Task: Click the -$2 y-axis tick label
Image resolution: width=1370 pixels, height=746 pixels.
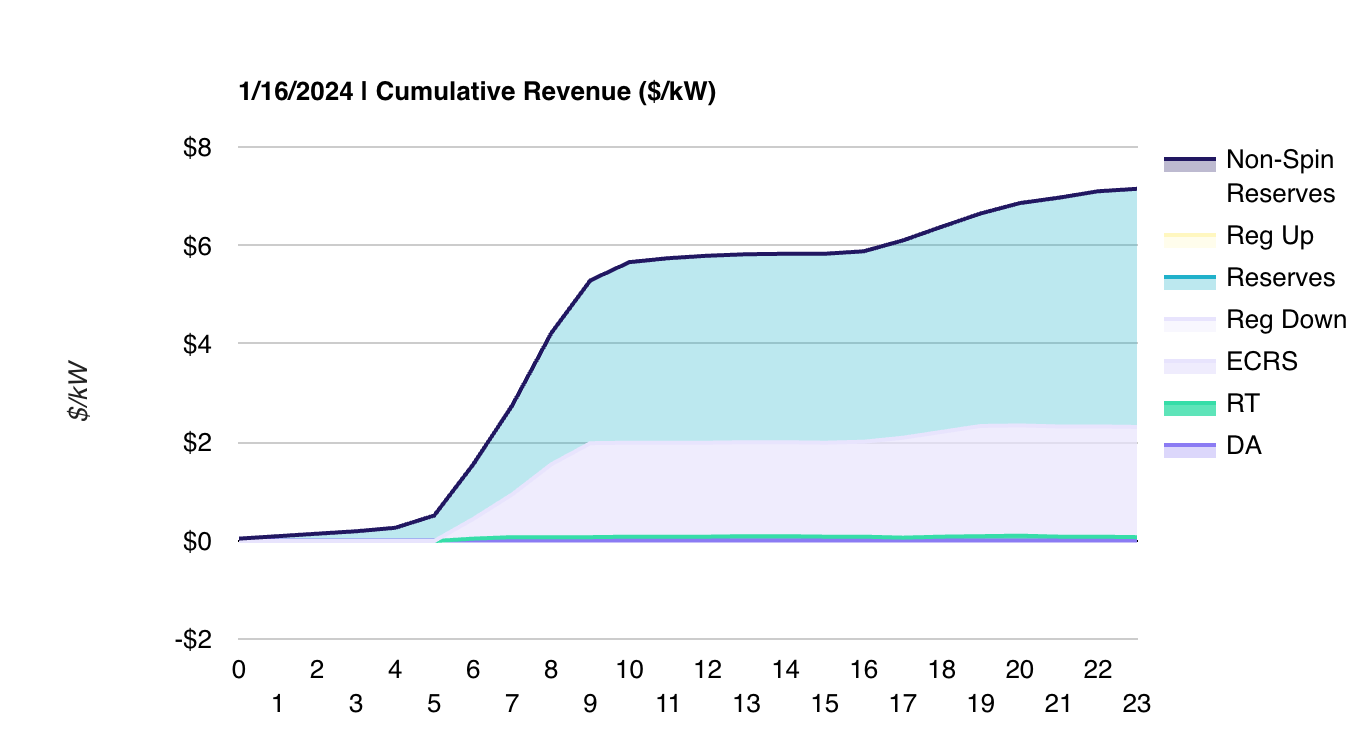Action: click(192, 640)
